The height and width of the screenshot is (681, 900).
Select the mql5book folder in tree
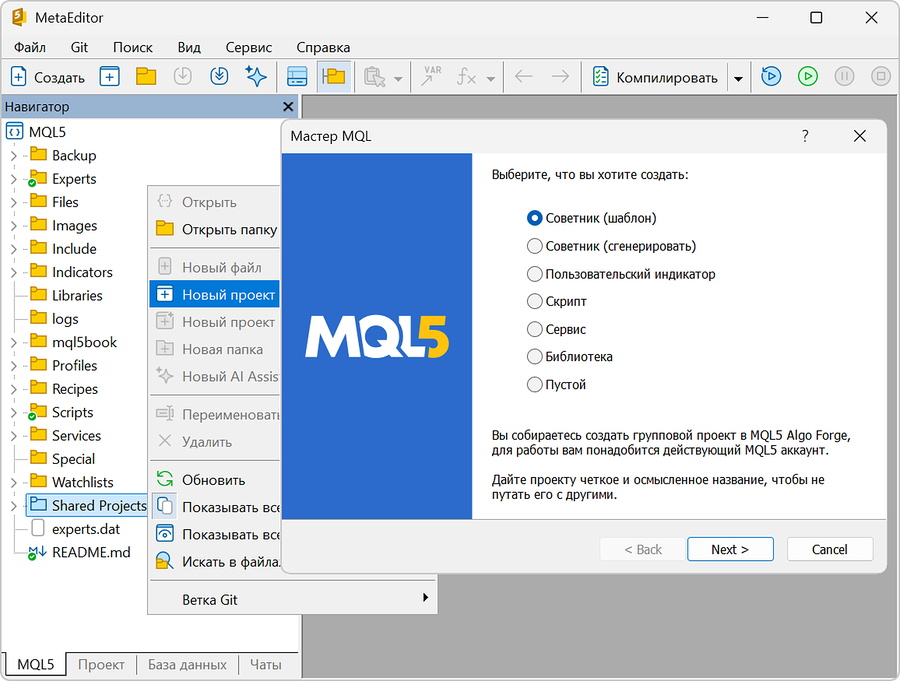73,342
